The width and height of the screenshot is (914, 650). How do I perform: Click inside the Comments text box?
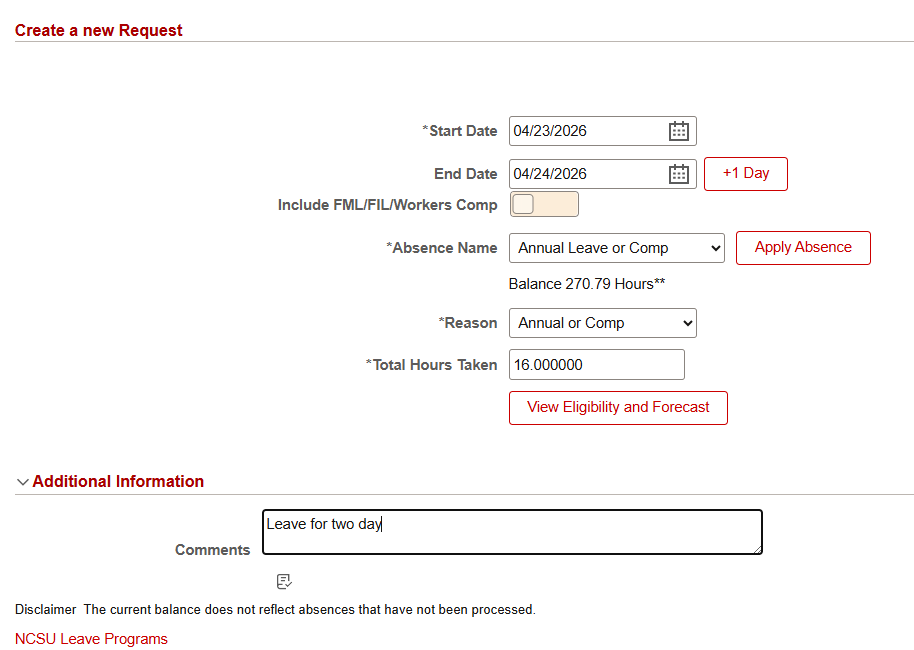(x=512, y=532)
